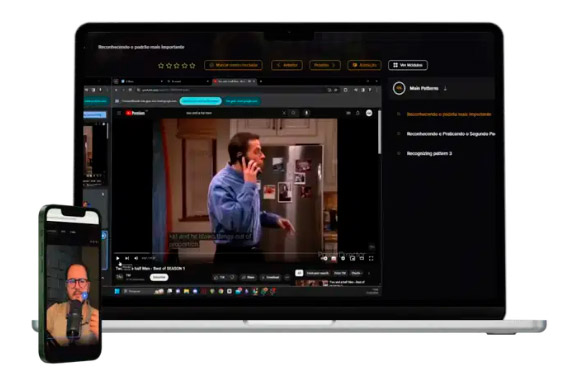
Task: Toggle the autoplay switch in player
Action: point(324,258)
